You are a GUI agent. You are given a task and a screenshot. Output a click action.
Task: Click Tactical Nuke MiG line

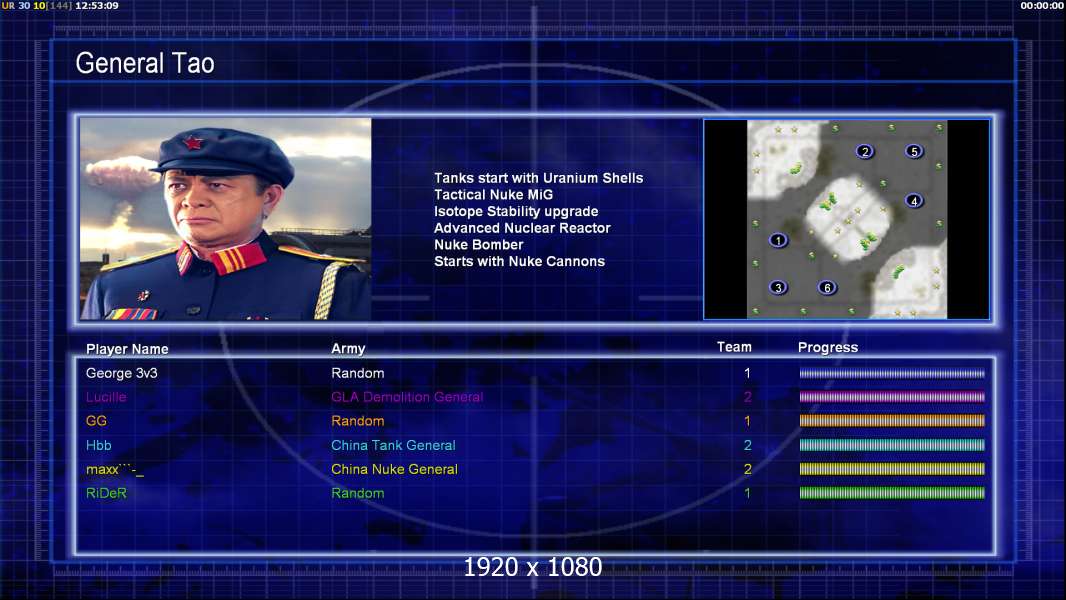494,194
